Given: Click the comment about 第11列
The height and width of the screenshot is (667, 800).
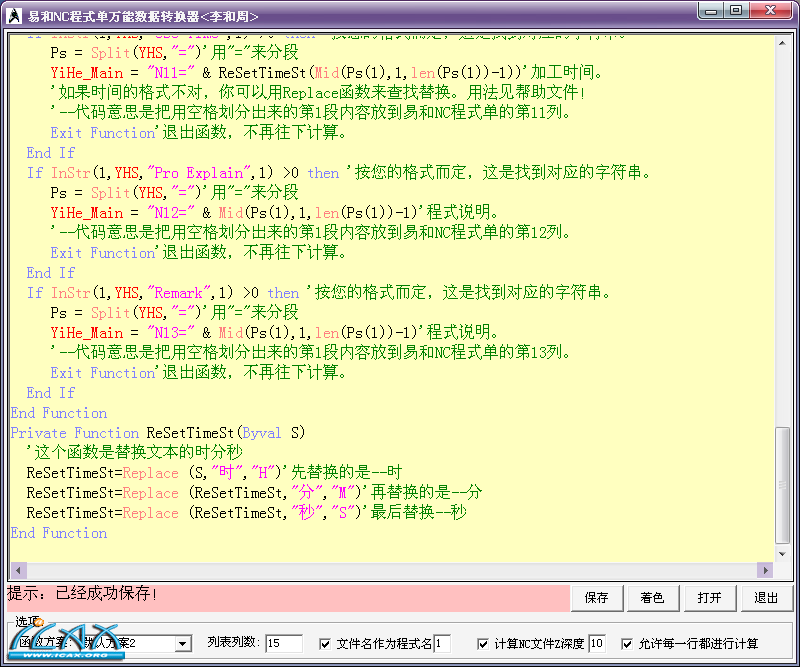Looking at the screenshot, I should coord(310,112).
